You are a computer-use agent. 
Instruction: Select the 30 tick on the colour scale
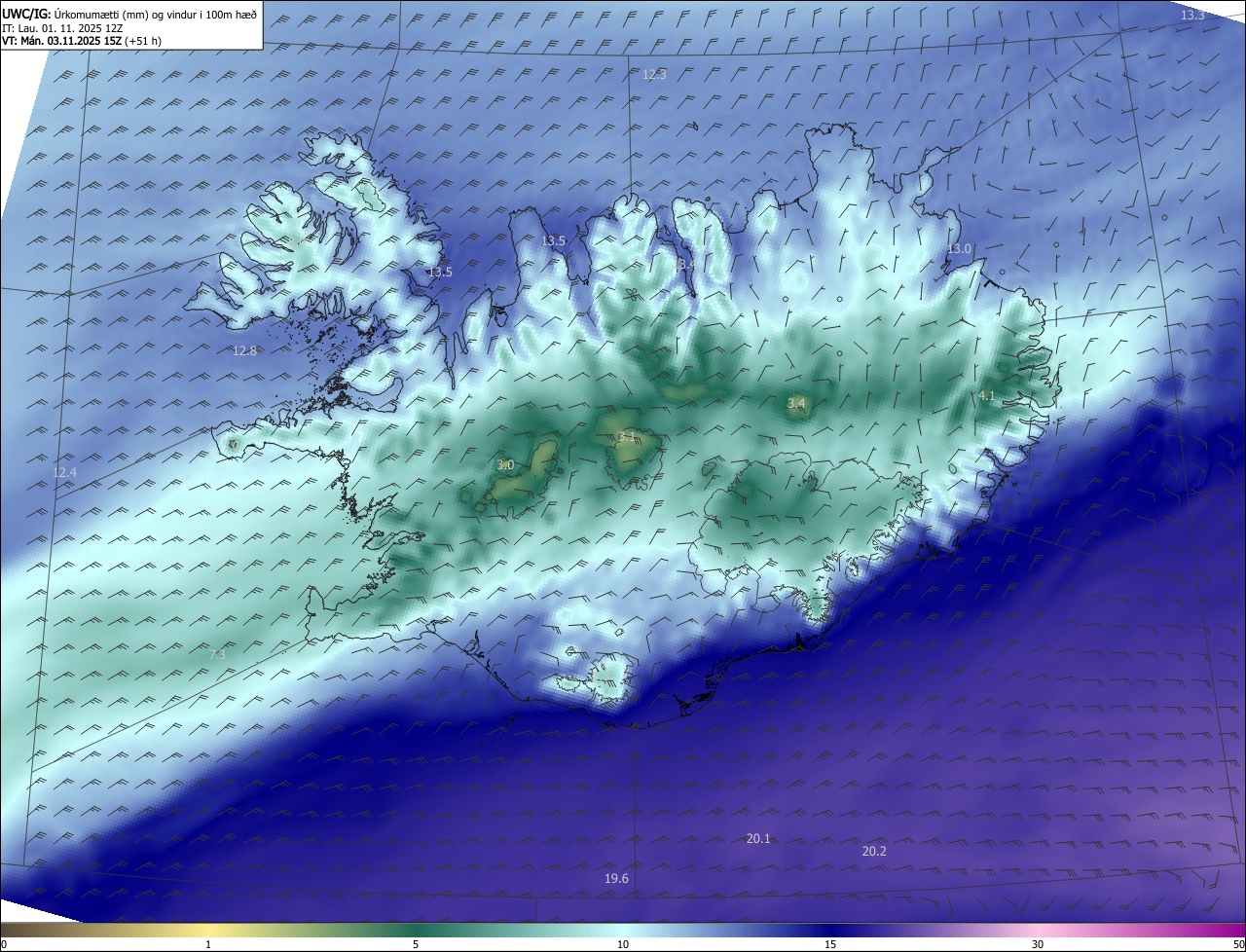tap(1038, 944)
